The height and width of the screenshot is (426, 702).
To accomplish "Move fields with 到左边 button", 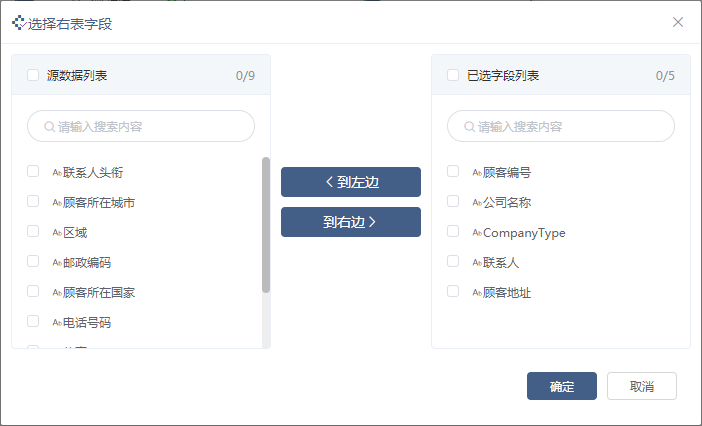I will (351, 182).
